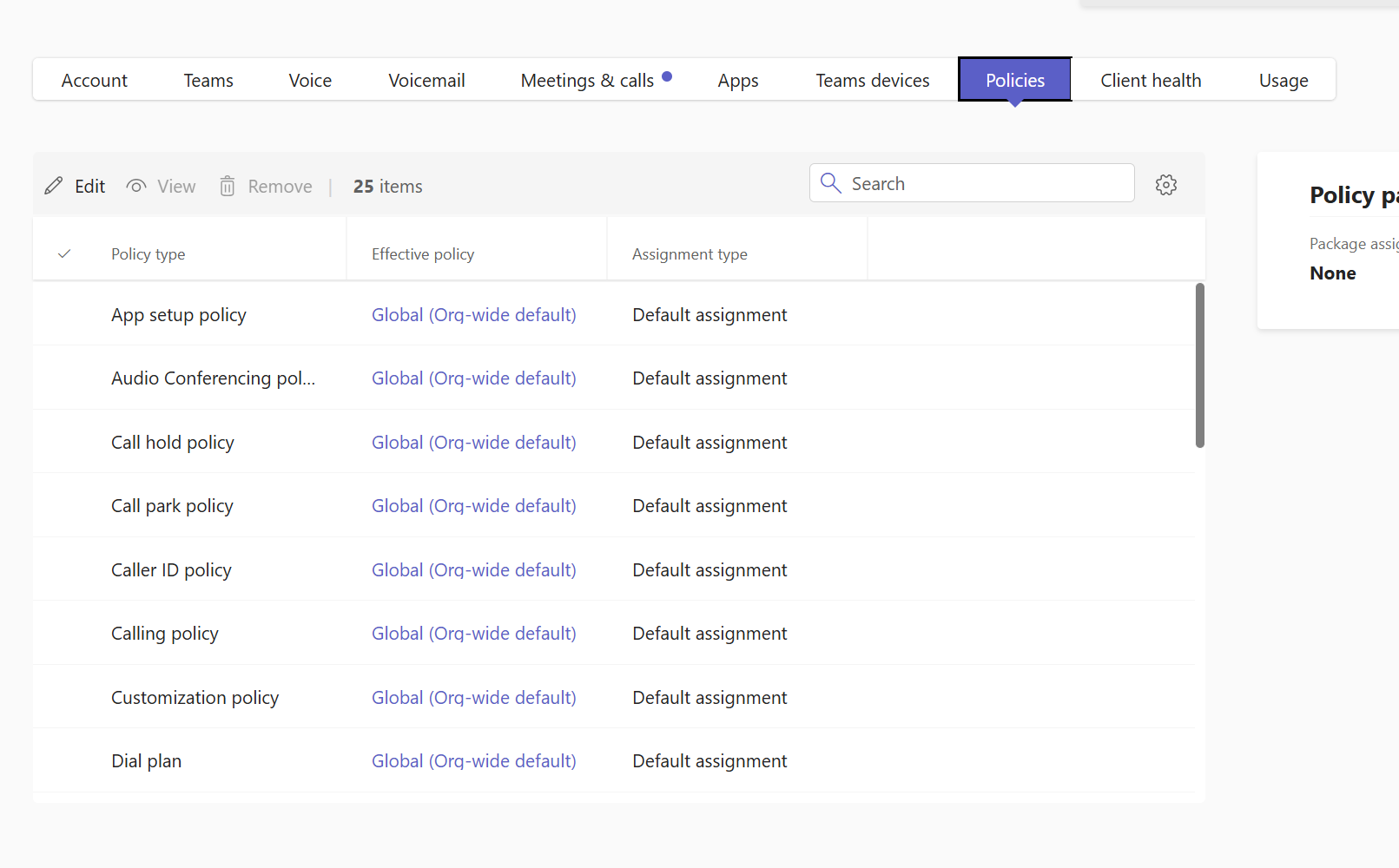The height and width of the screenshot is (868, 1399).
Task: Click the search magnifier icon
Action: [x=831, y=183]
